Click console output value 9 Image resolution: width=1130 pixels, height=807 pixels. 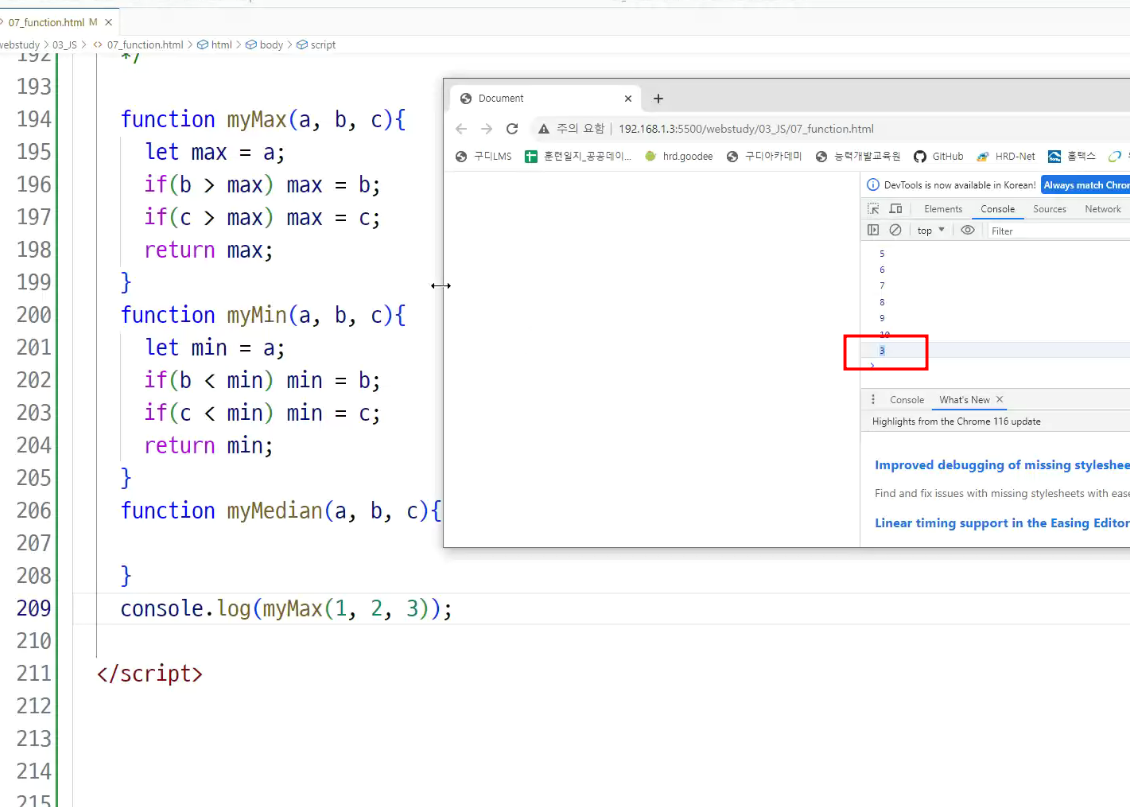[x=881, y=318]
